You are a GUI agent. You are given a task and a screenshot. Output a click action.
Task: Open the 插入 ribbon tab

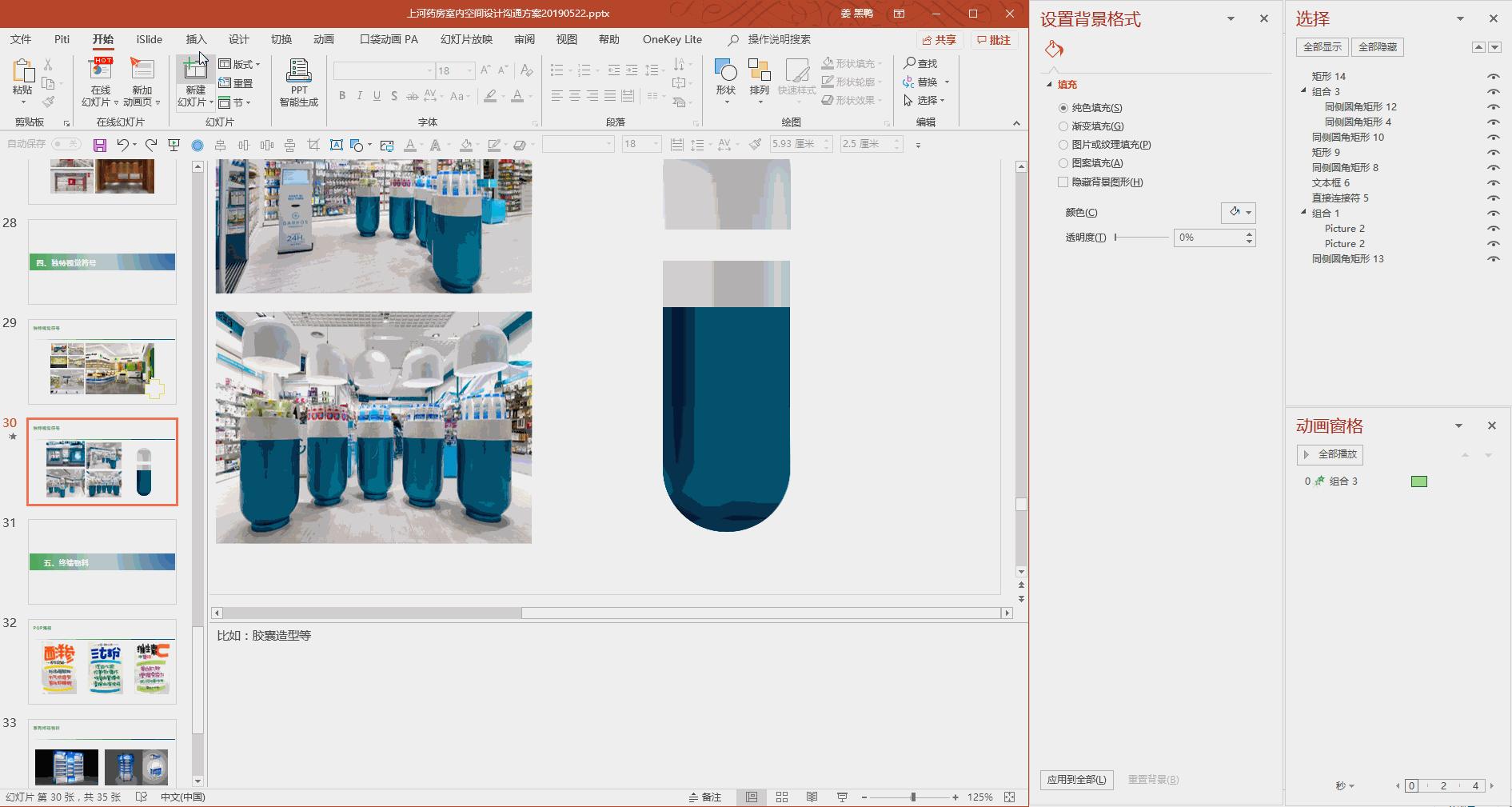(196, 39)
